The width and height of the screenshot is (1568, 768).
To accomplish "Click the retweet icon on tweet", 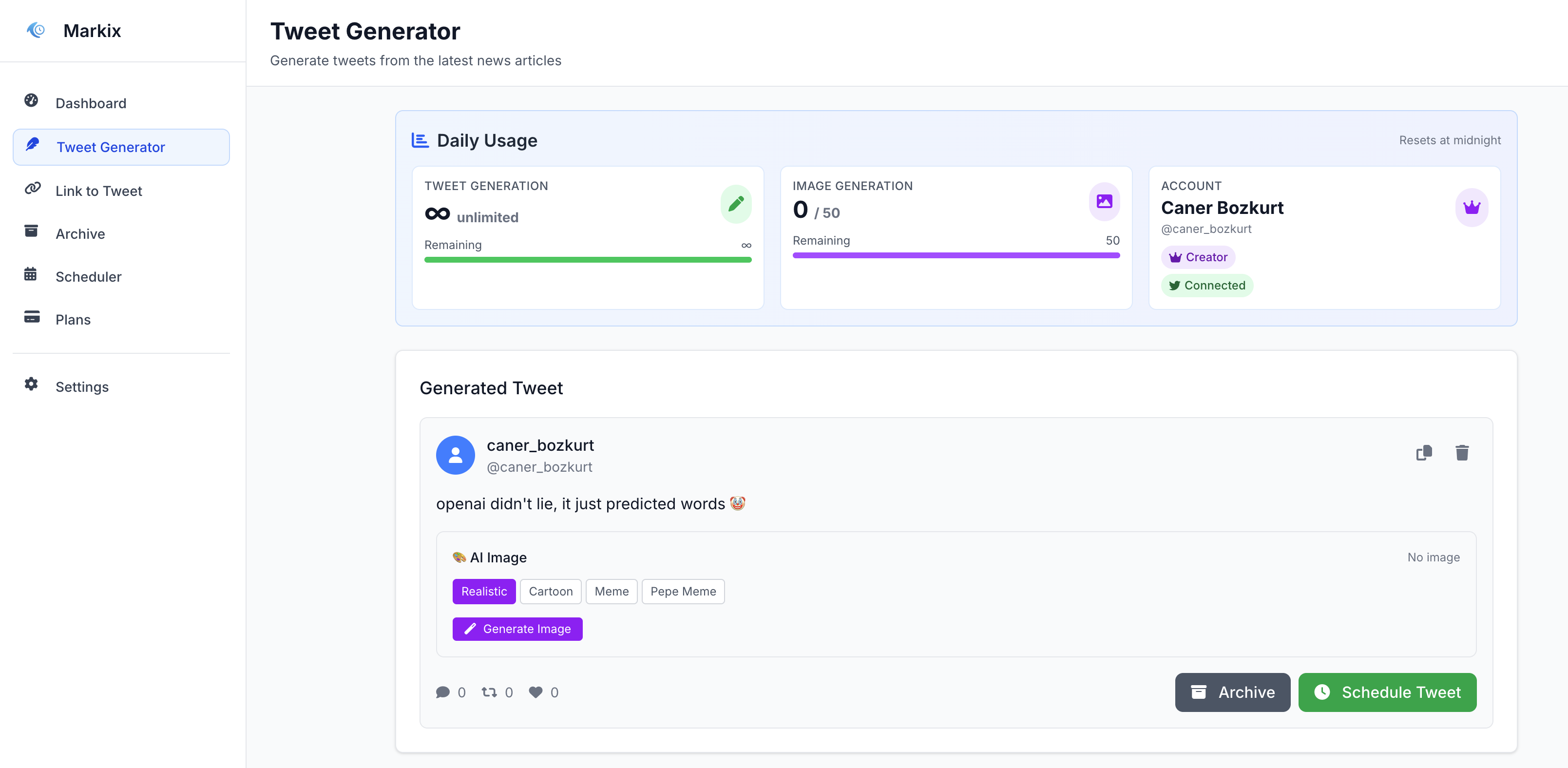I will click(x=489, y=692).
